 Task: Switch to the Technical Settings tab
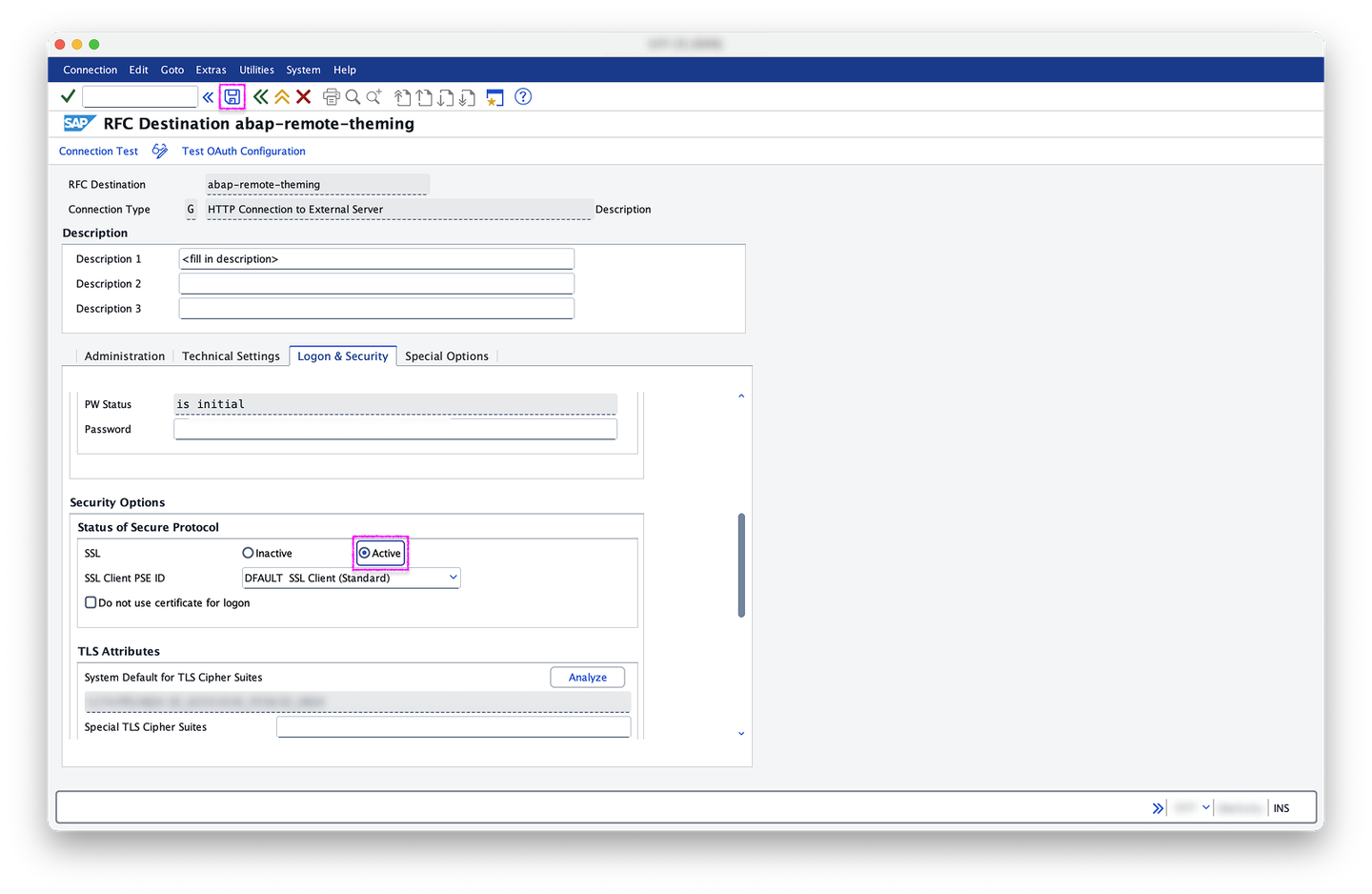(x=232, y=356)
